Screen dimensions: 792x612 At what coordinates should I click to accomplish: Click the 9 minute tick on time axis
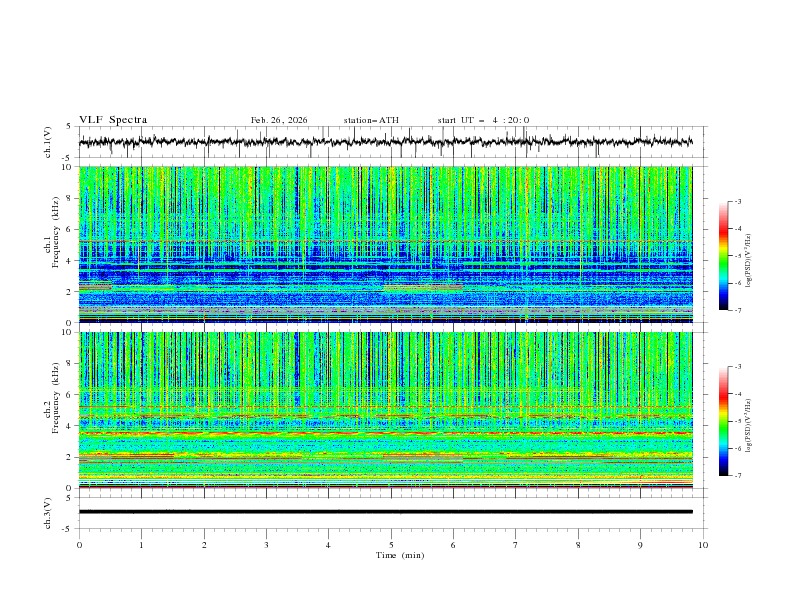(641, 545)
